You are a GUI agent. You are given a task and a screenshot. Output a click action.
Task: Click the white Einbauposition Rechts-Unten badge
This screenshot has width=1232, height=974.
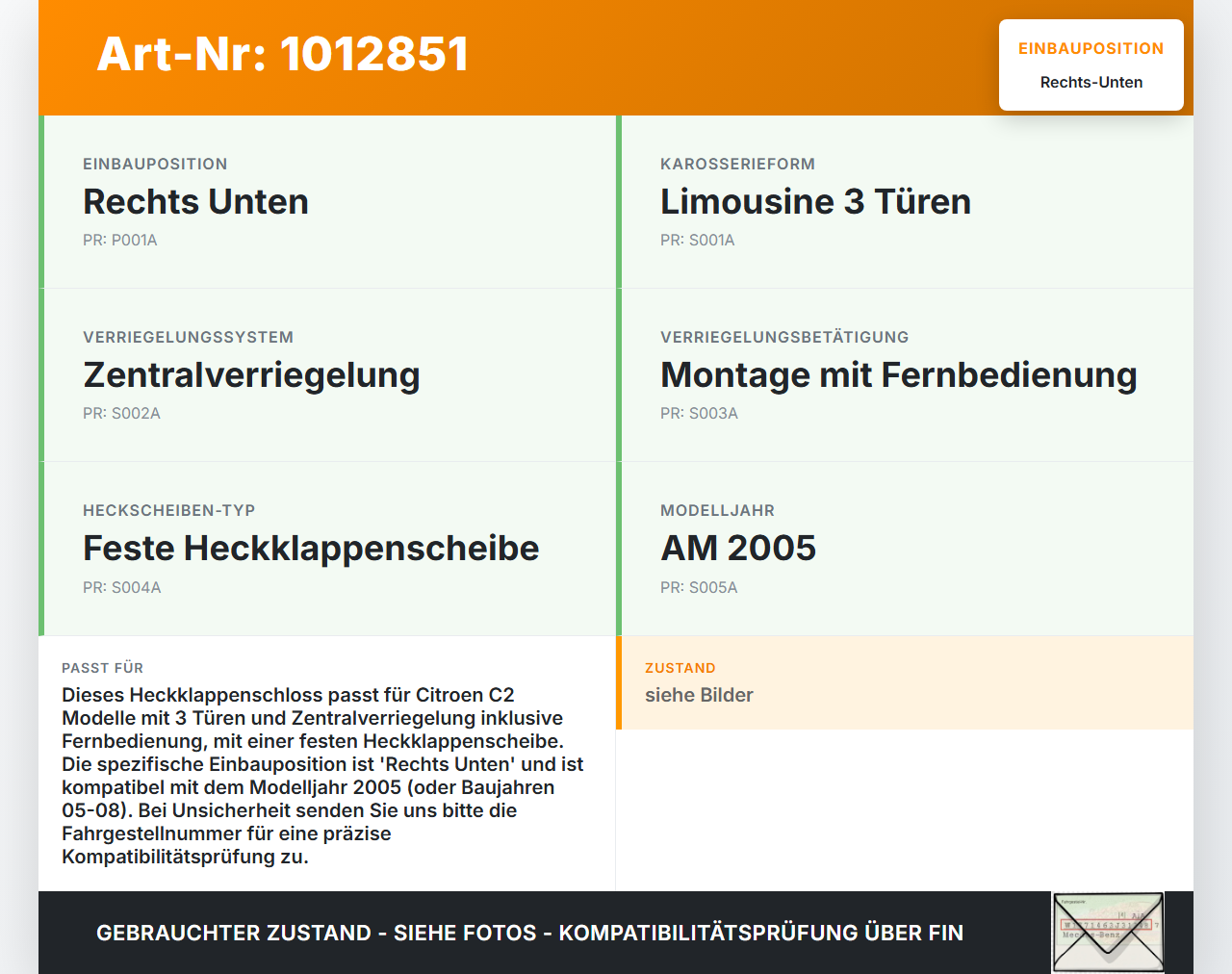click(x=1091, y=64)
